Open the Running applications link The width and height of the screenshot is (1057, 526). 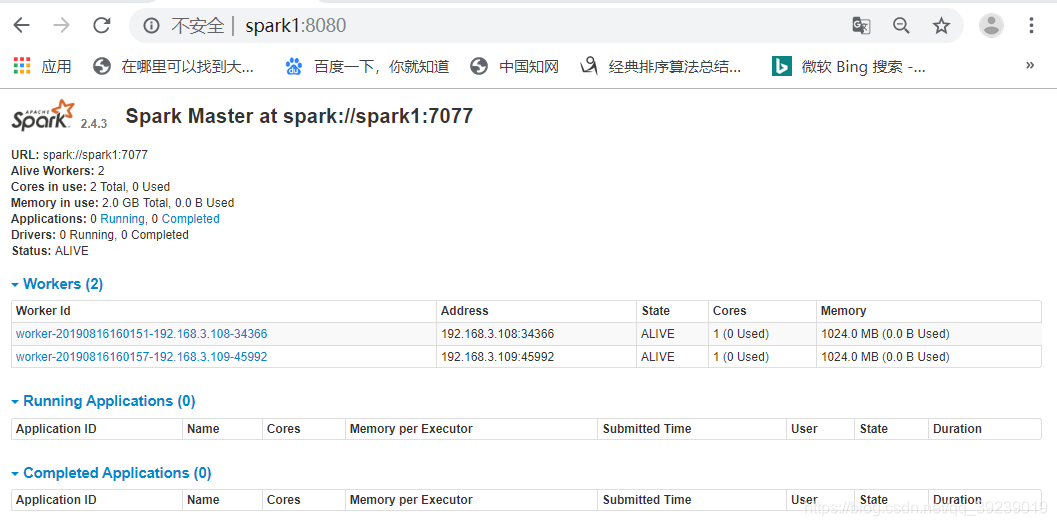click(x=122, y=218)
